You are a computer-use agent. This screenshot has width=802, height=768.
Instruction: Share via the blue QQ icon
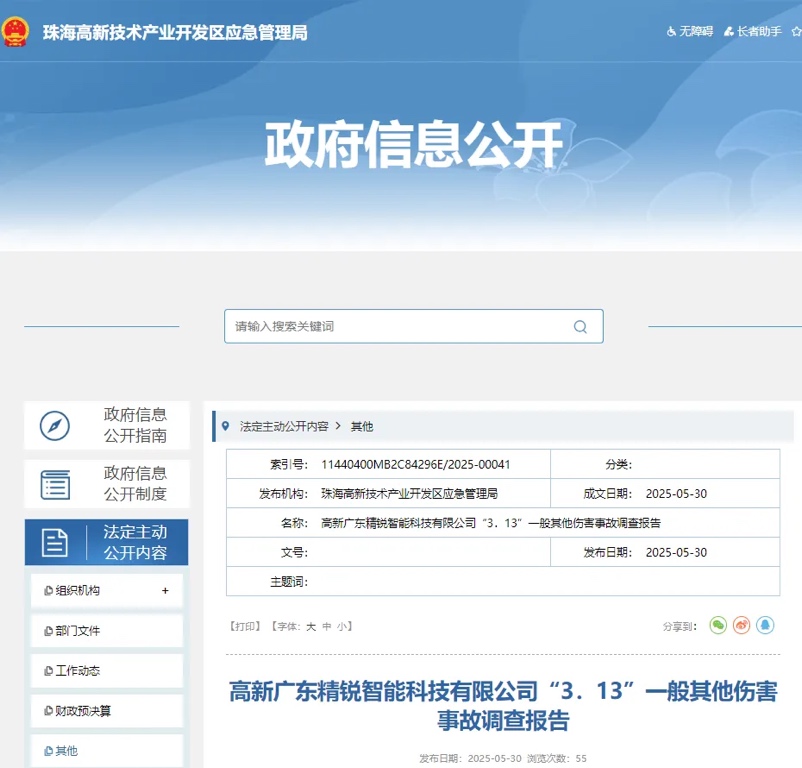click(x=765, y=625)
